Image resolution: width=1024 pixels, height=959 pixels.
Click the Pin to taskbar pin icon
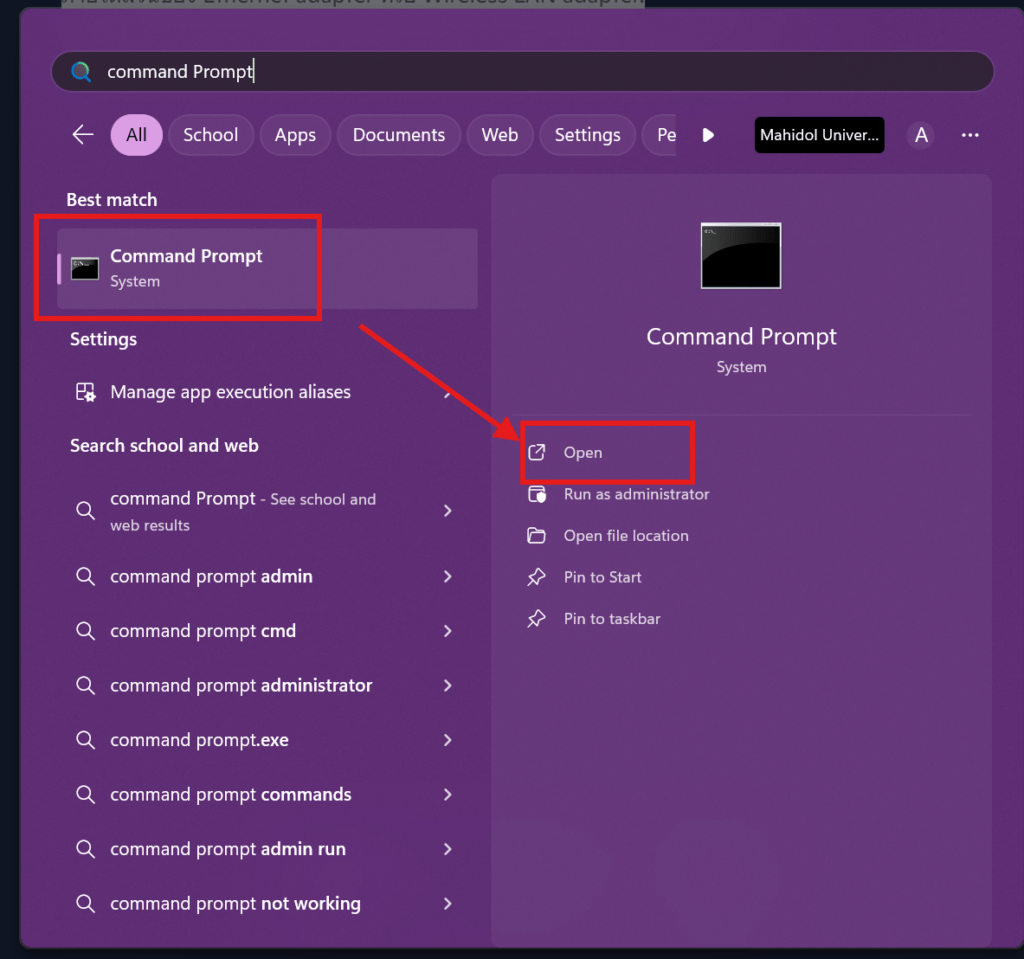point(536,619)
